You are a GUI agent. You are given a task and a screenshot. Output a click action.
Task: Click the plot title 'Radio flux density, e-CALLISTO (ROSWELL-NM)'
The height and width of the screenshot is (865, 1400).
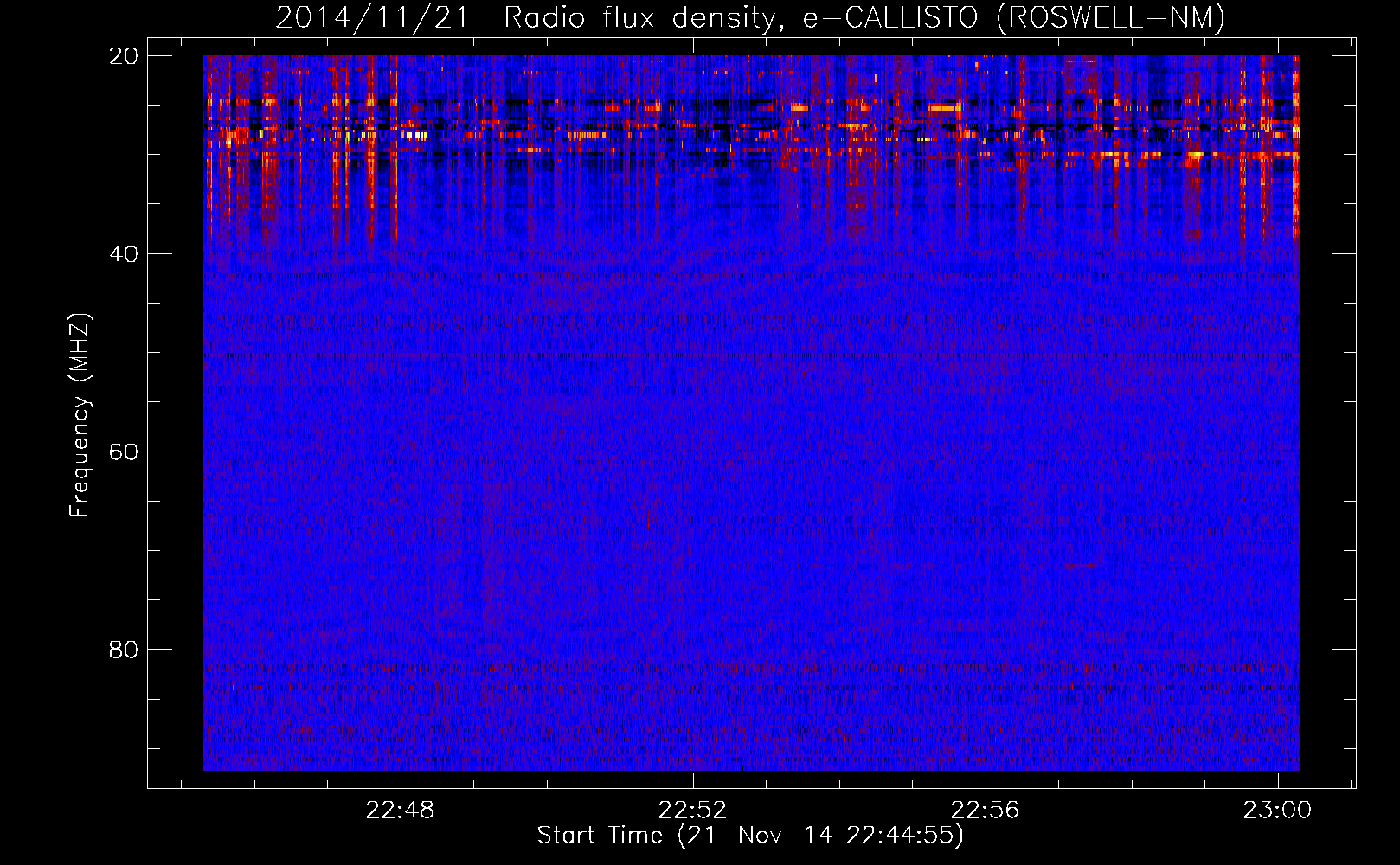point(864,17)
